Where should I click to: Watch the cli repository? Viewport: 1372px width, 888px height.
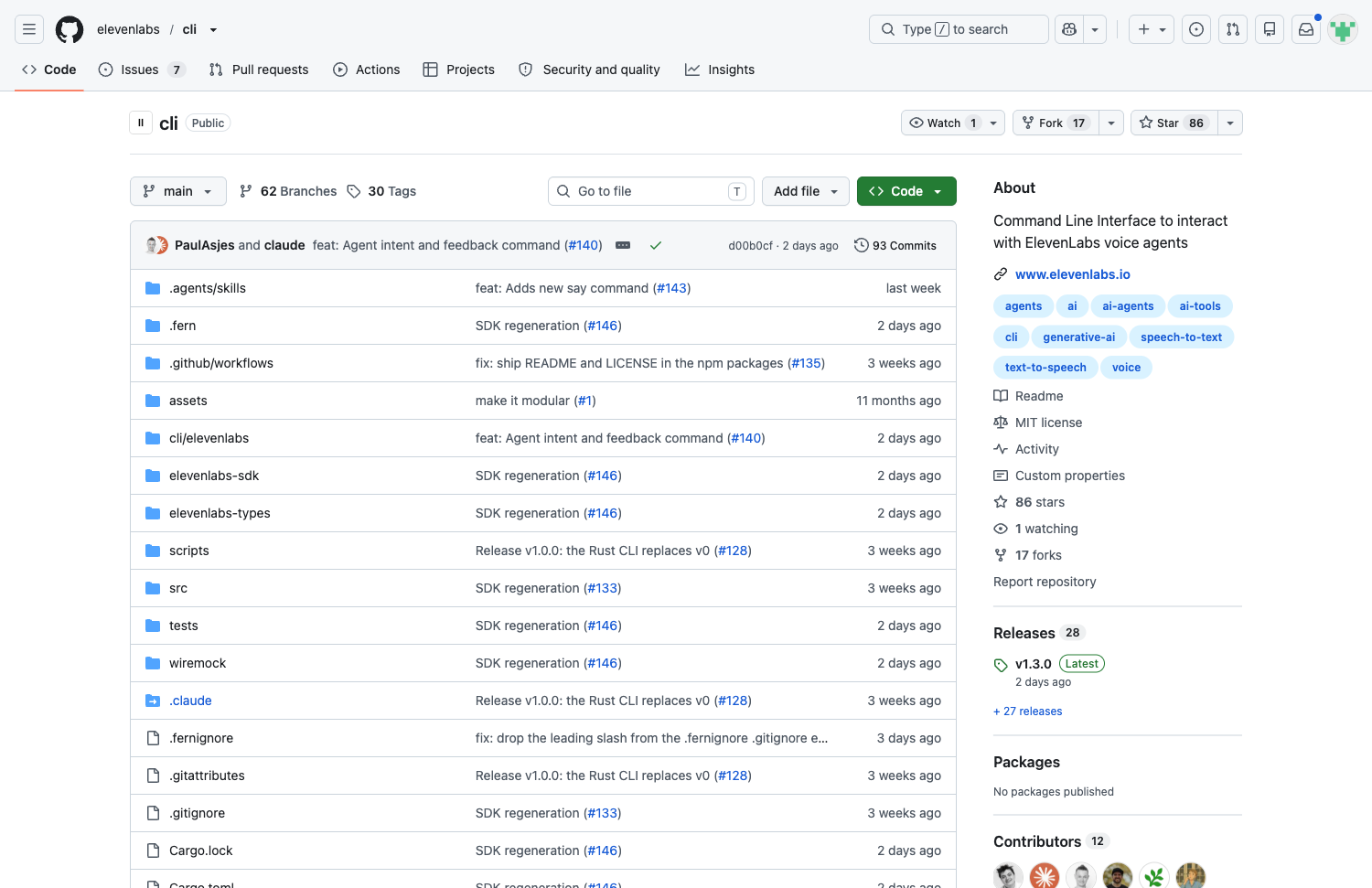pos(953,123)
